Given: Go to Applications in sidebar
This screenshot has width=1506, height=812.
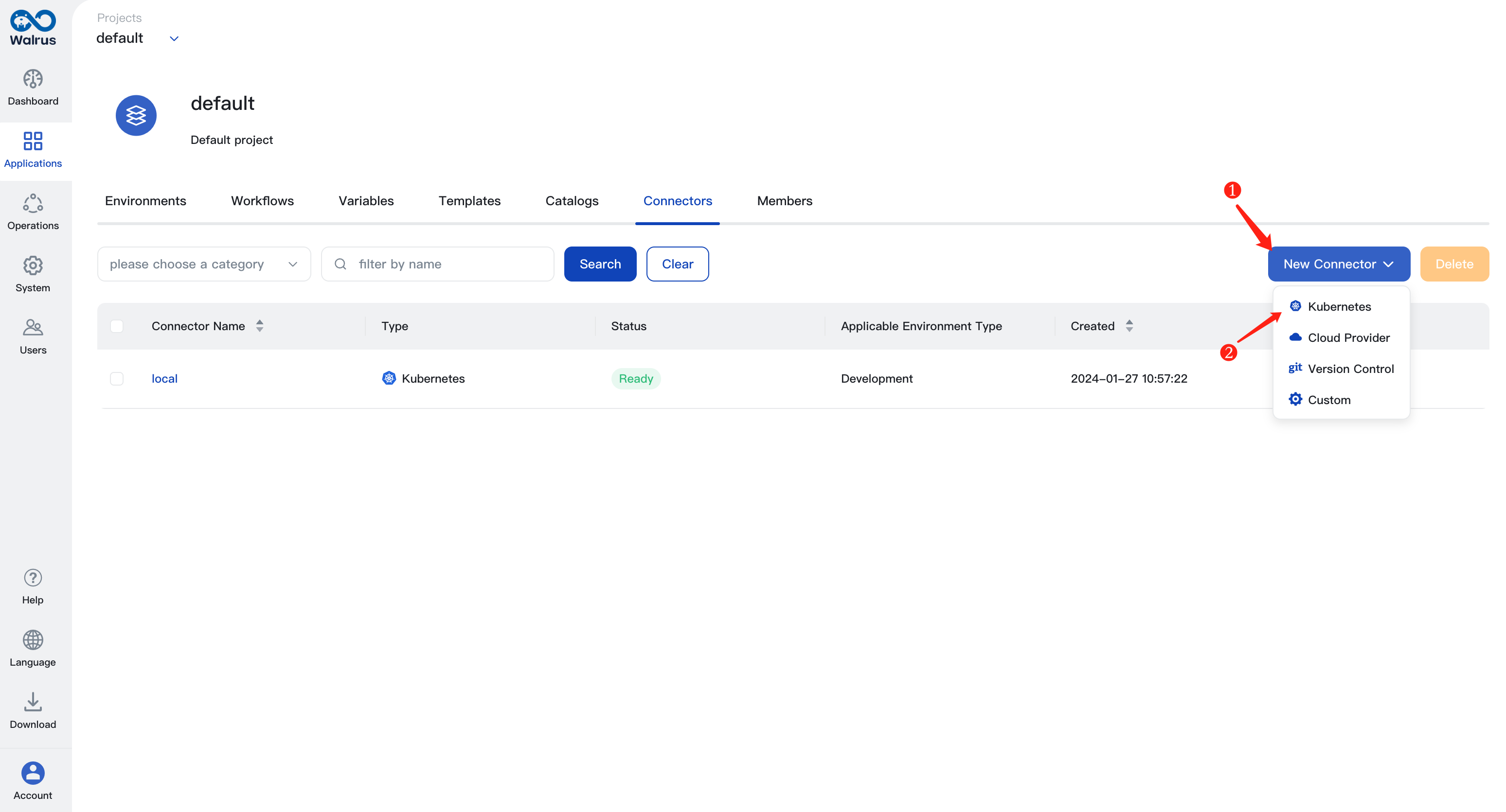Looking at the screenshot, I should click(33, 150).
